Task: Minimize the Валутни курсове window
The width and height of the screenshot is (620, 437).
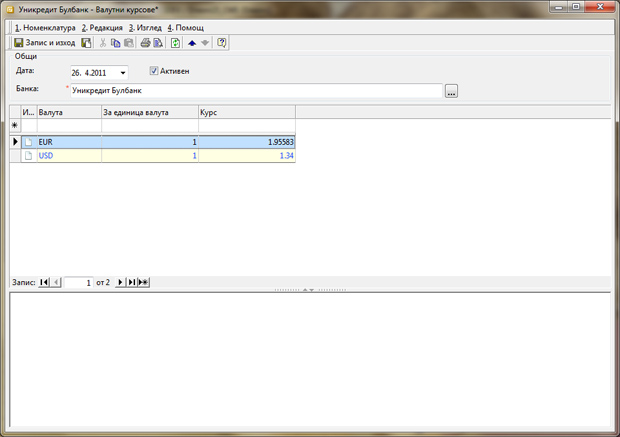Action: coord(559,7)
